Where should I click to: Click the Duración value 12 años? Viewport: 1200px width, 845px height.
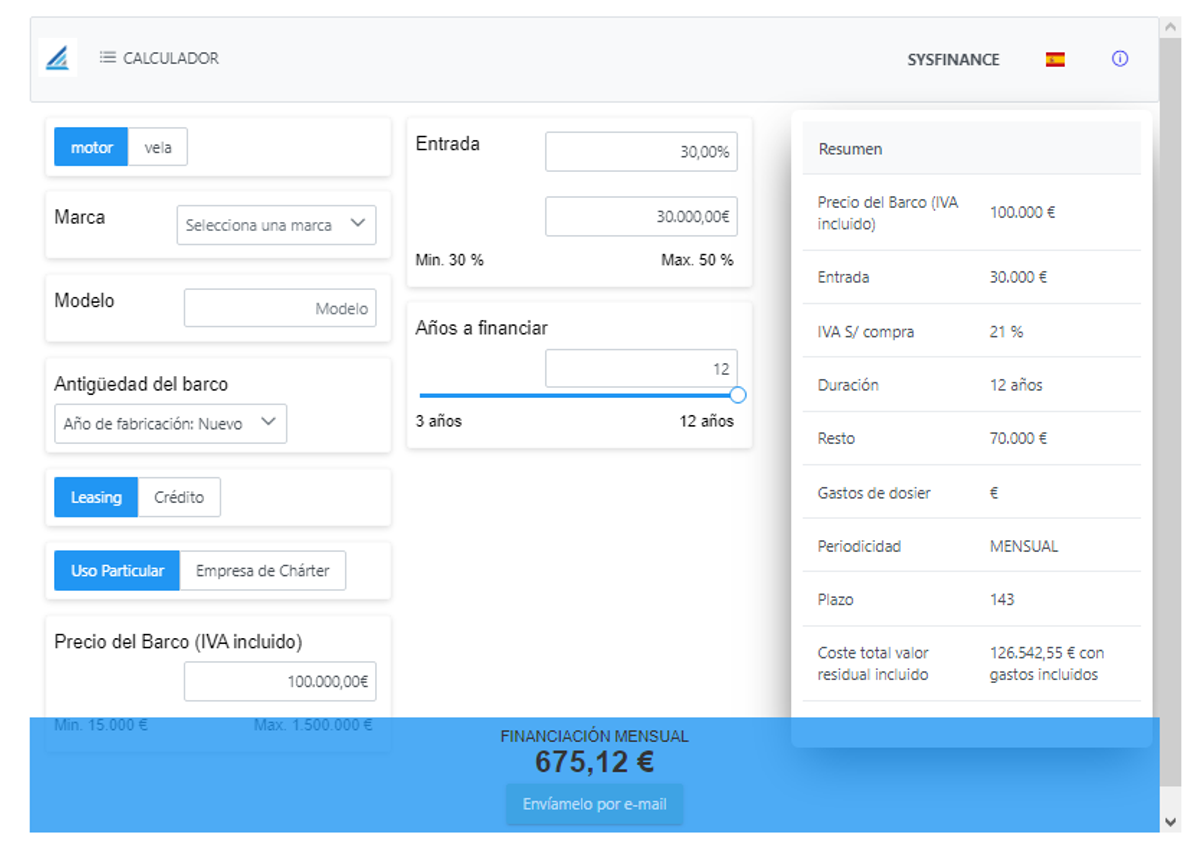click(1016, 385)
